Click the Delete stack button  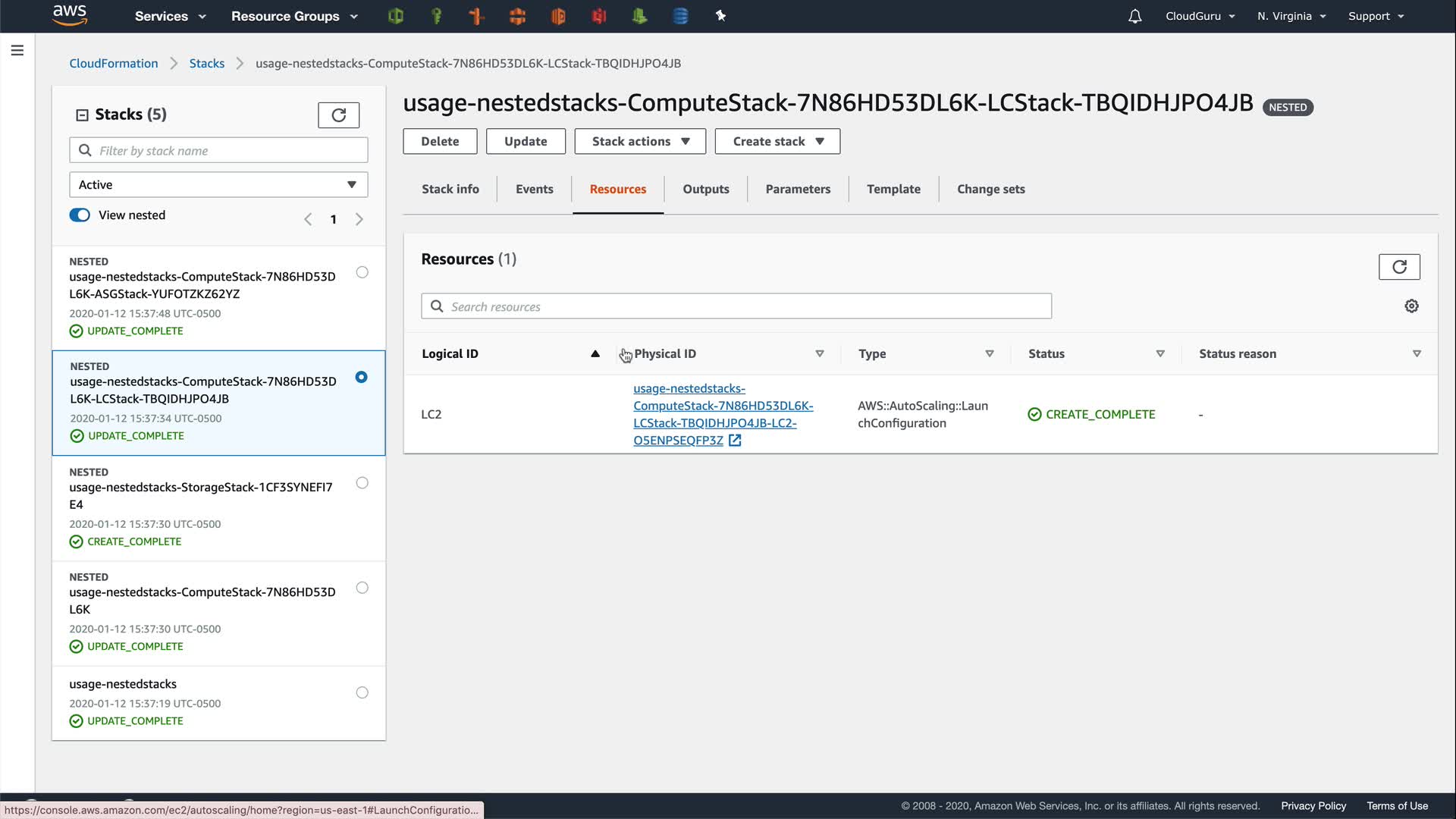(439, 142)
